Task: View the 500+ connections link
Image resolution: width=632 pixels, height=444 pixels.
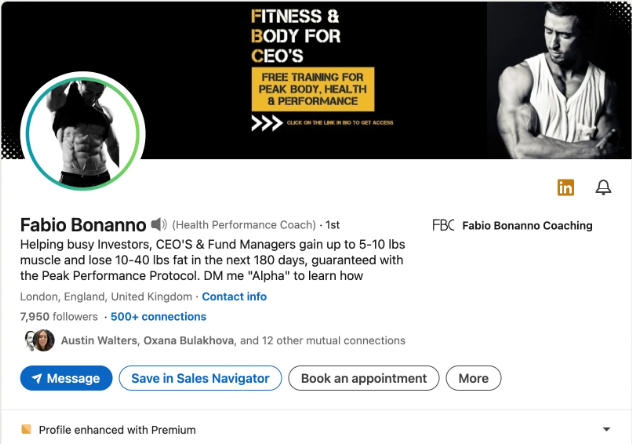Action: click(158, 317)
